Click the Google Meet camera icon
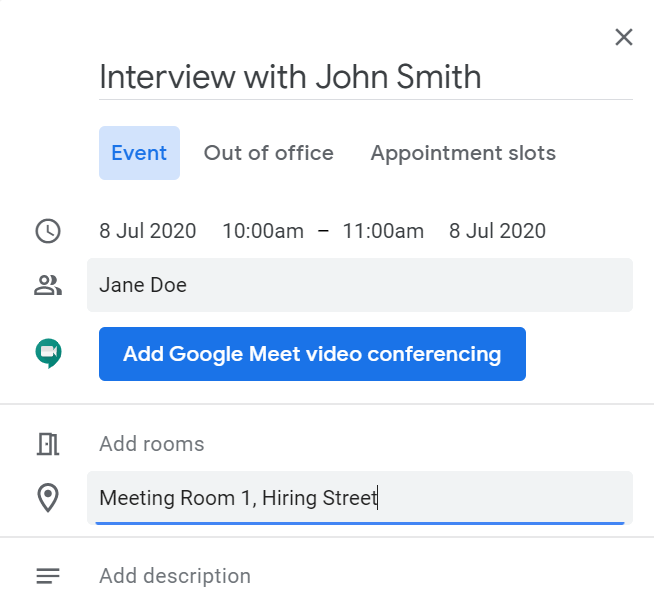The width and height of the screenshot is (654, 608). click(x=48, y=353)
